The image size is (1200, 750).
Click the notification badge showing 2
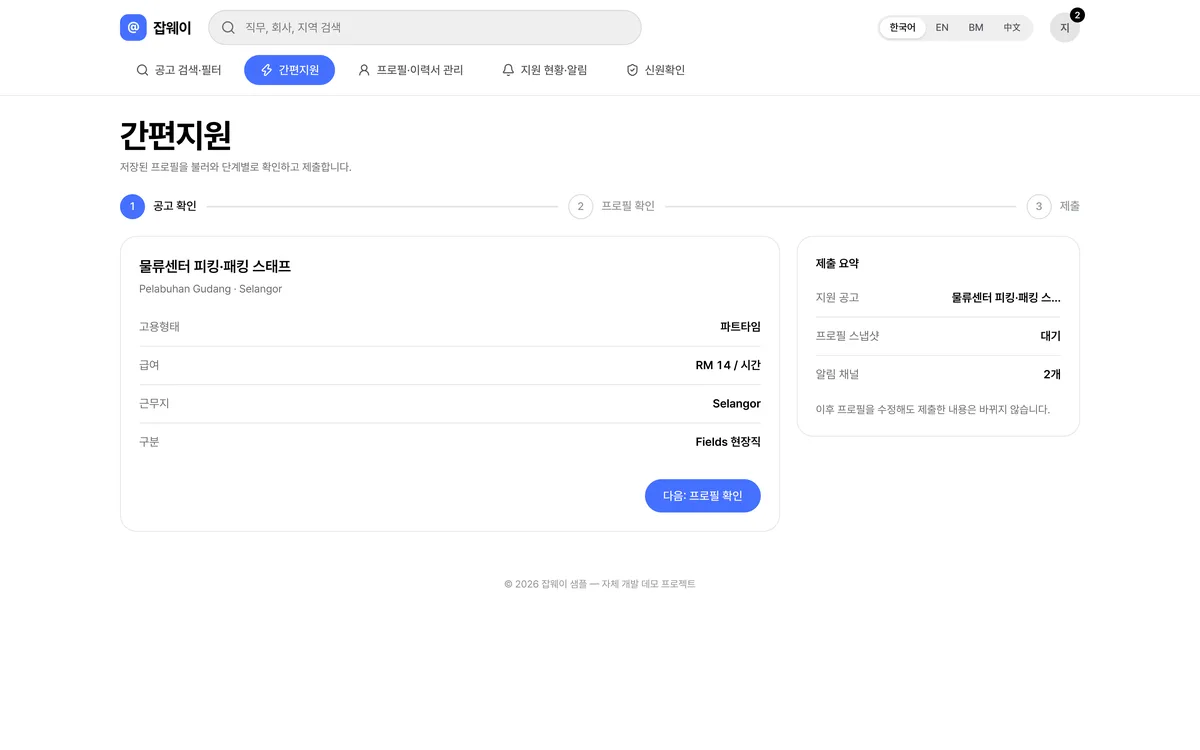1077,15
